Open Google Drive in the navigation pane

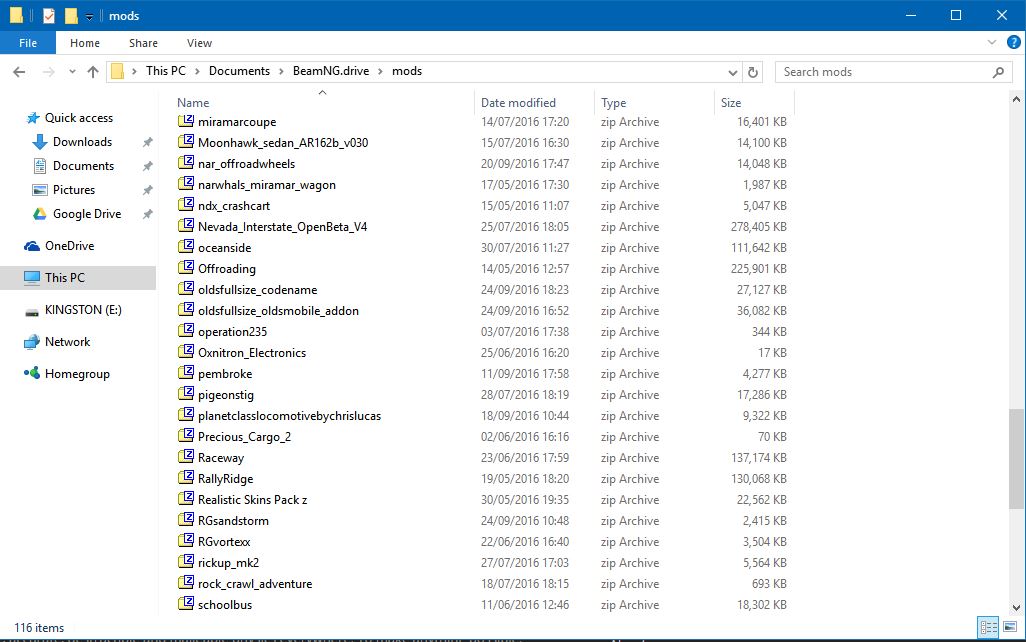coord(86,214)
